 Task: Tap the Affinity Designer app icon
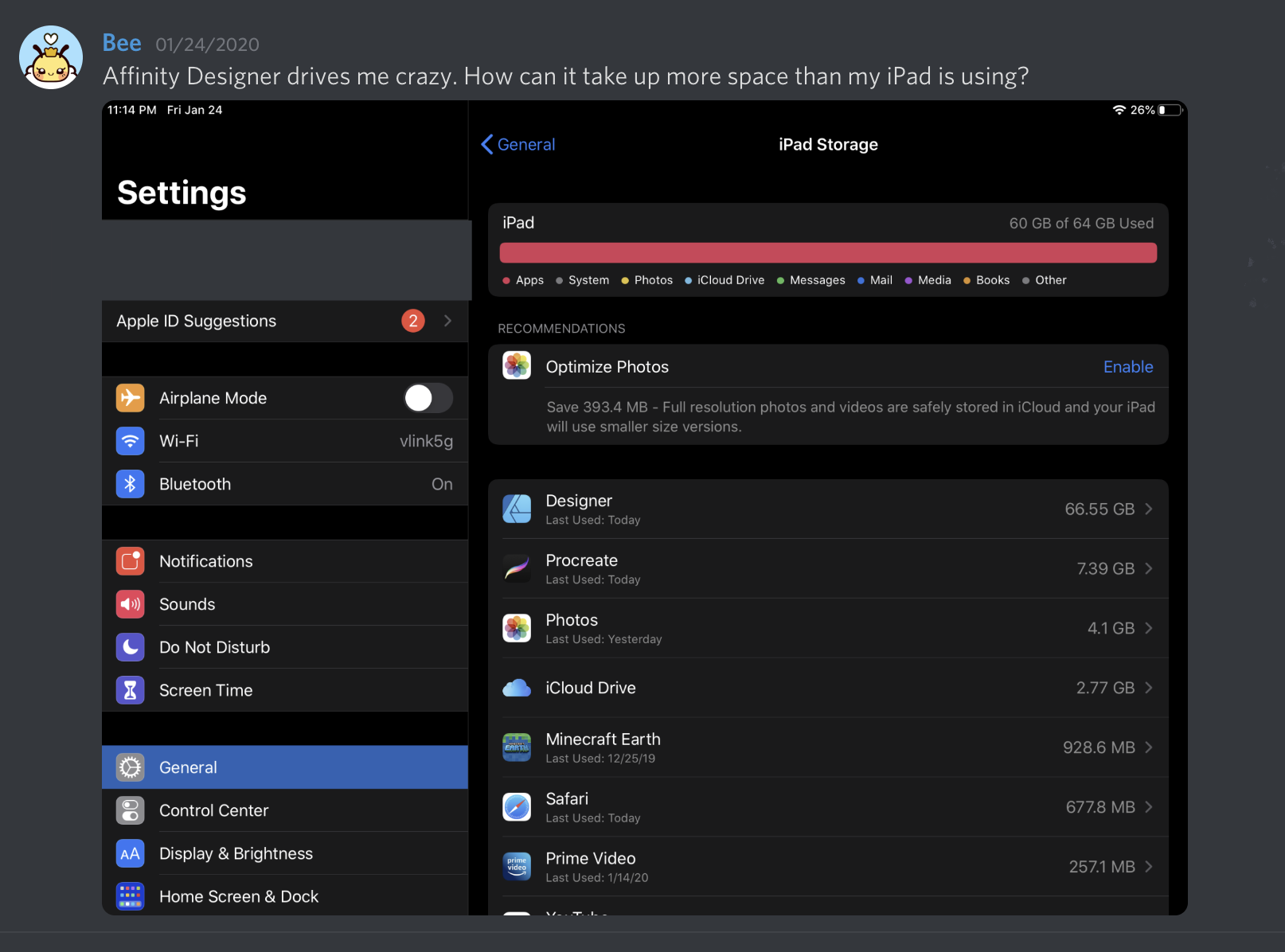pyautogui.click(x=517, y=509)
